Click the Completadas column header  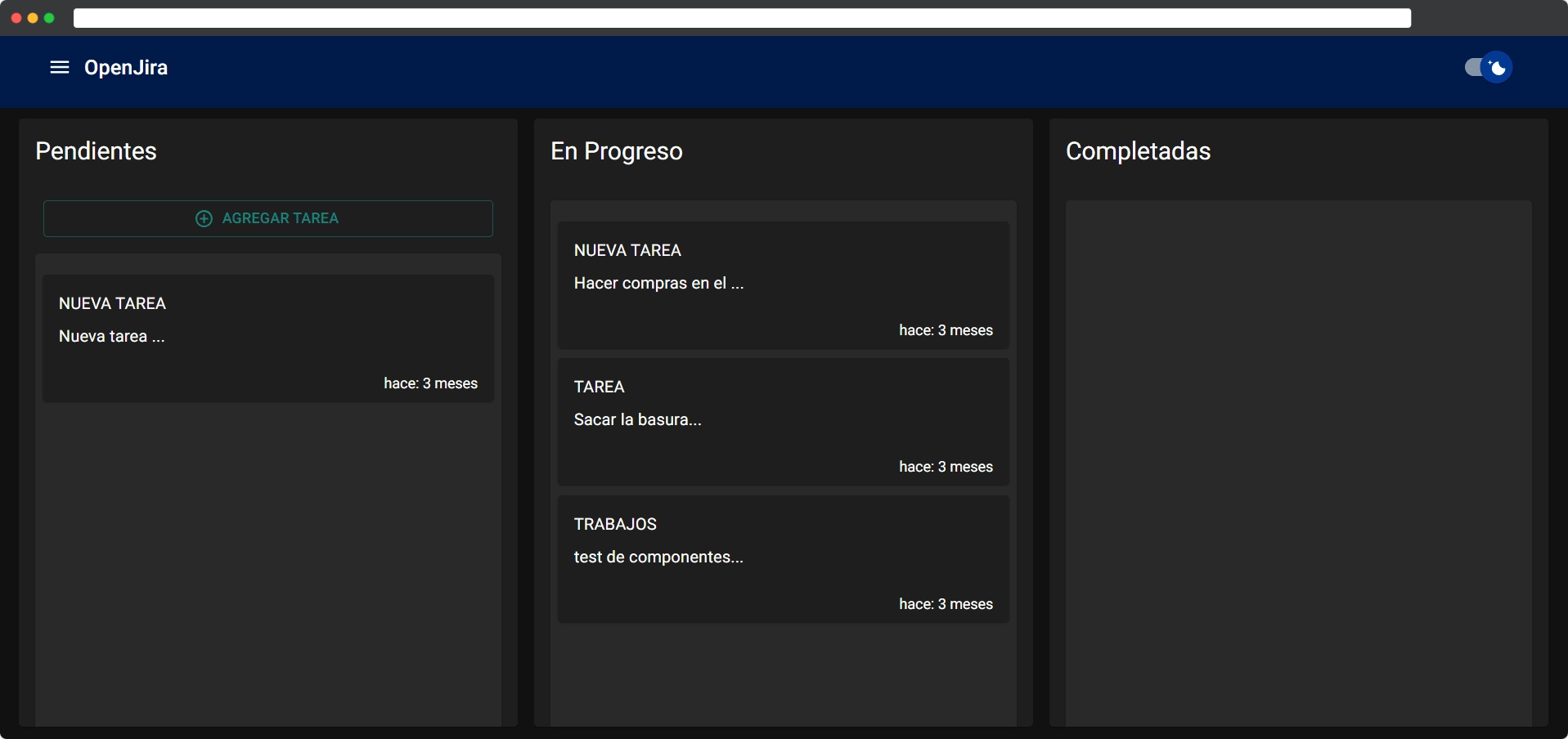tap(1139, 151)
